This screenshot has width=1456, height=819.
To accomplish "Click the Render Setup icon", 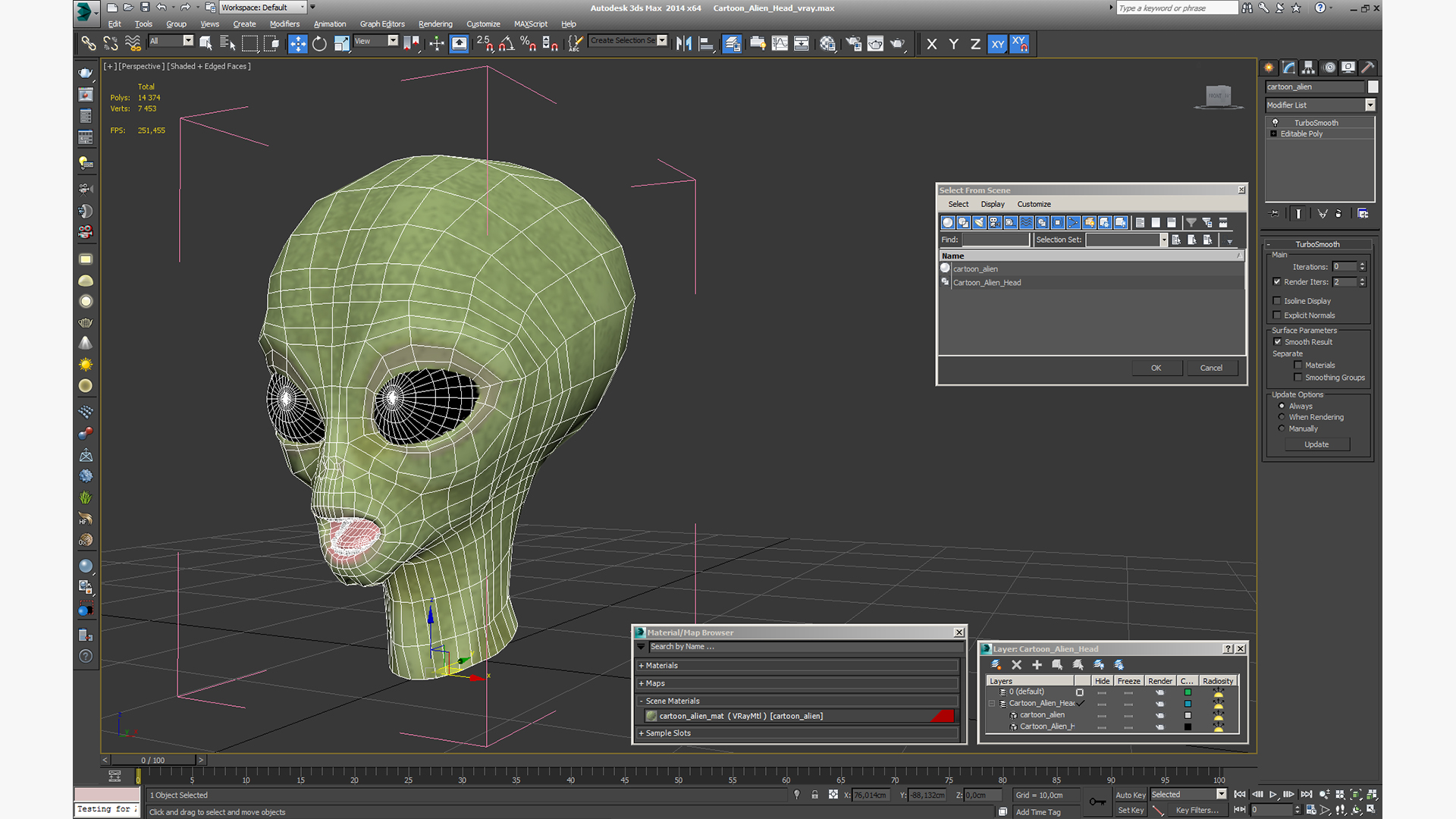I will pyautogui.click(x=854, y=43).
